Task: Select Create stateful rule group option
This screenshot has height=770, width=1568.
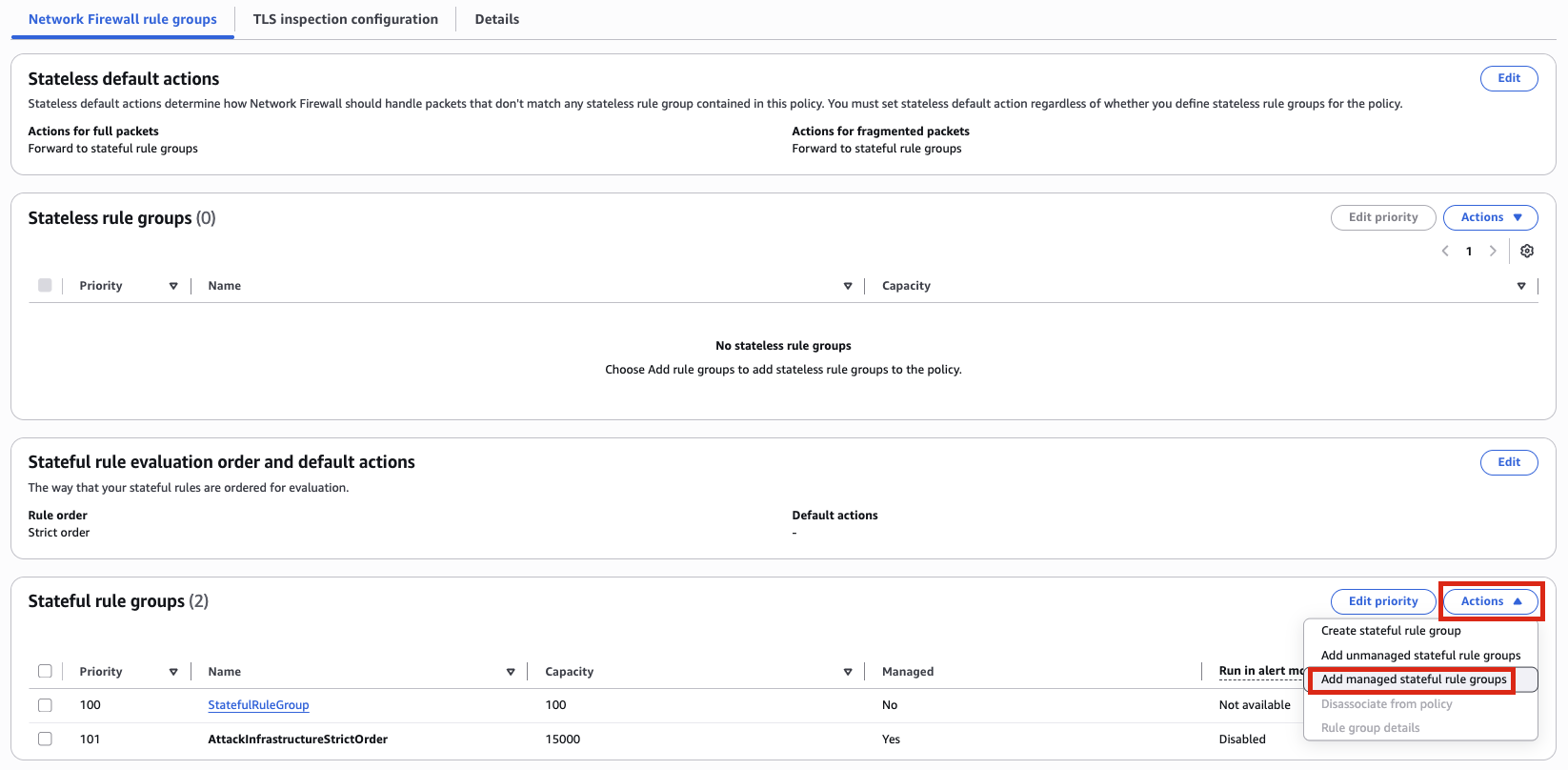Action: [1391, 631]
